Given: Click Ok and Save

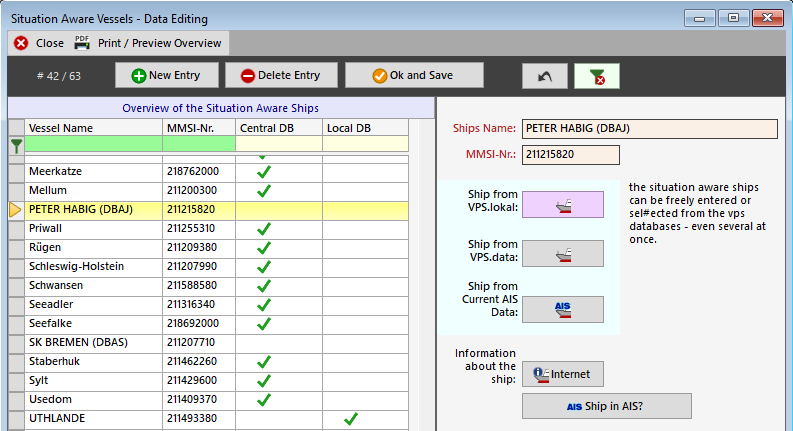Looking at the screenshot, I should point(414,75).
